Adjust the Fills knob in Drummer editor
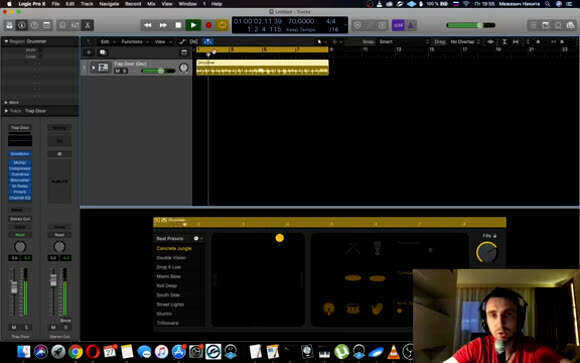Viewport: 580px width, 363px height. click(487, 252)
